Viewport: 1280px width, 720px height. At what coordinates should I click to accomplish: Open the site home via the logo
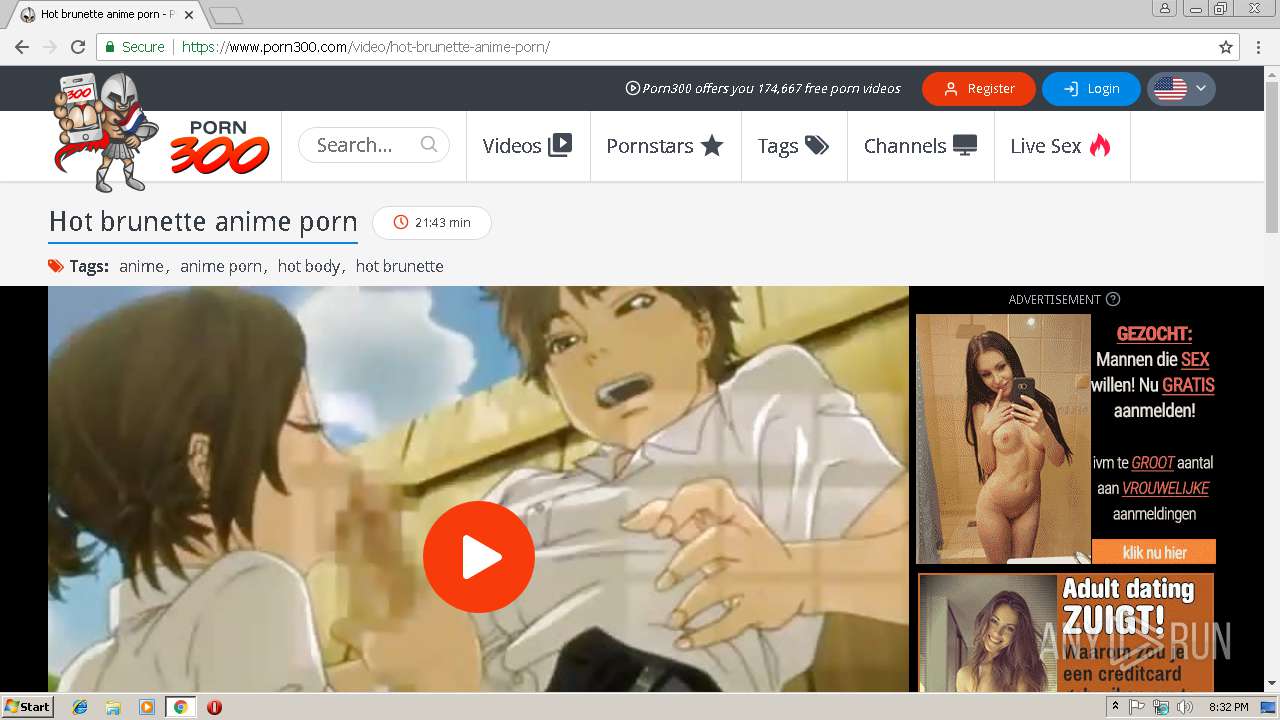161,132
